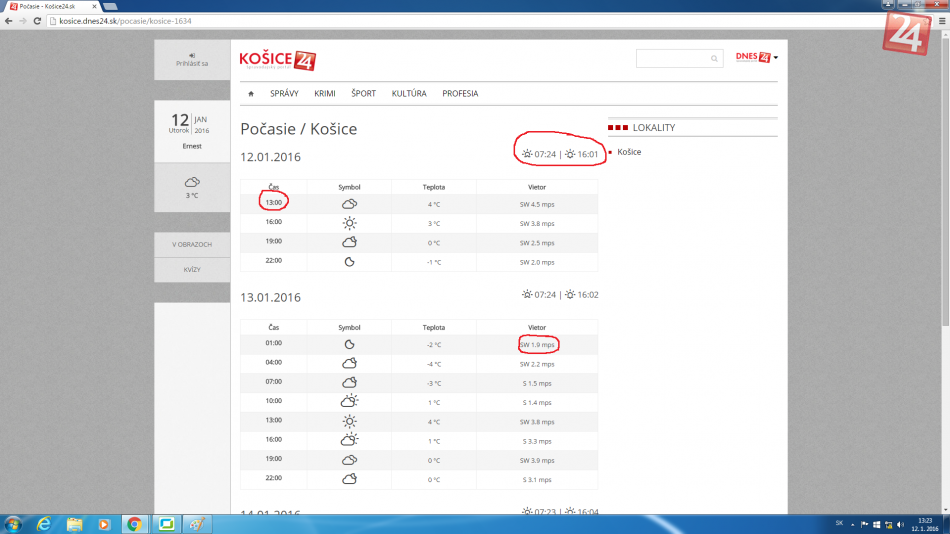Click inside the site search field
The height and width of the screenshot is (534, 950).
(x=672, y=59)
